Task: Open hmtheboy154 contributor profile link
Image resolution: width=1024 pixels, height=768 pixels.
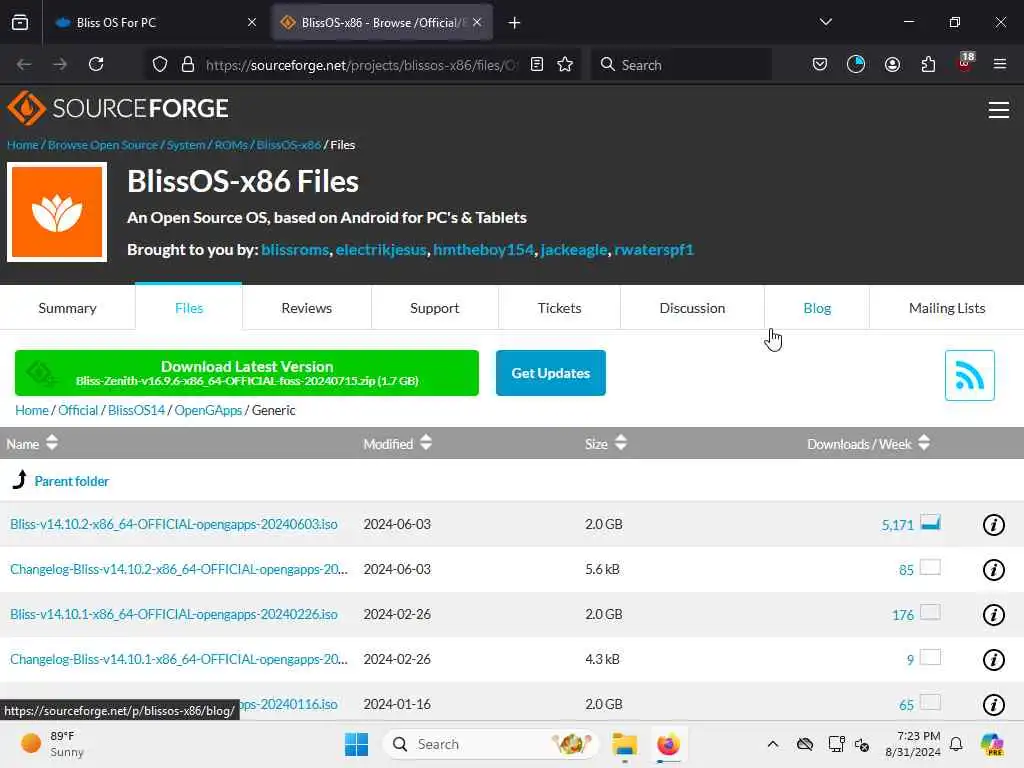Action: tap(483, 249)
